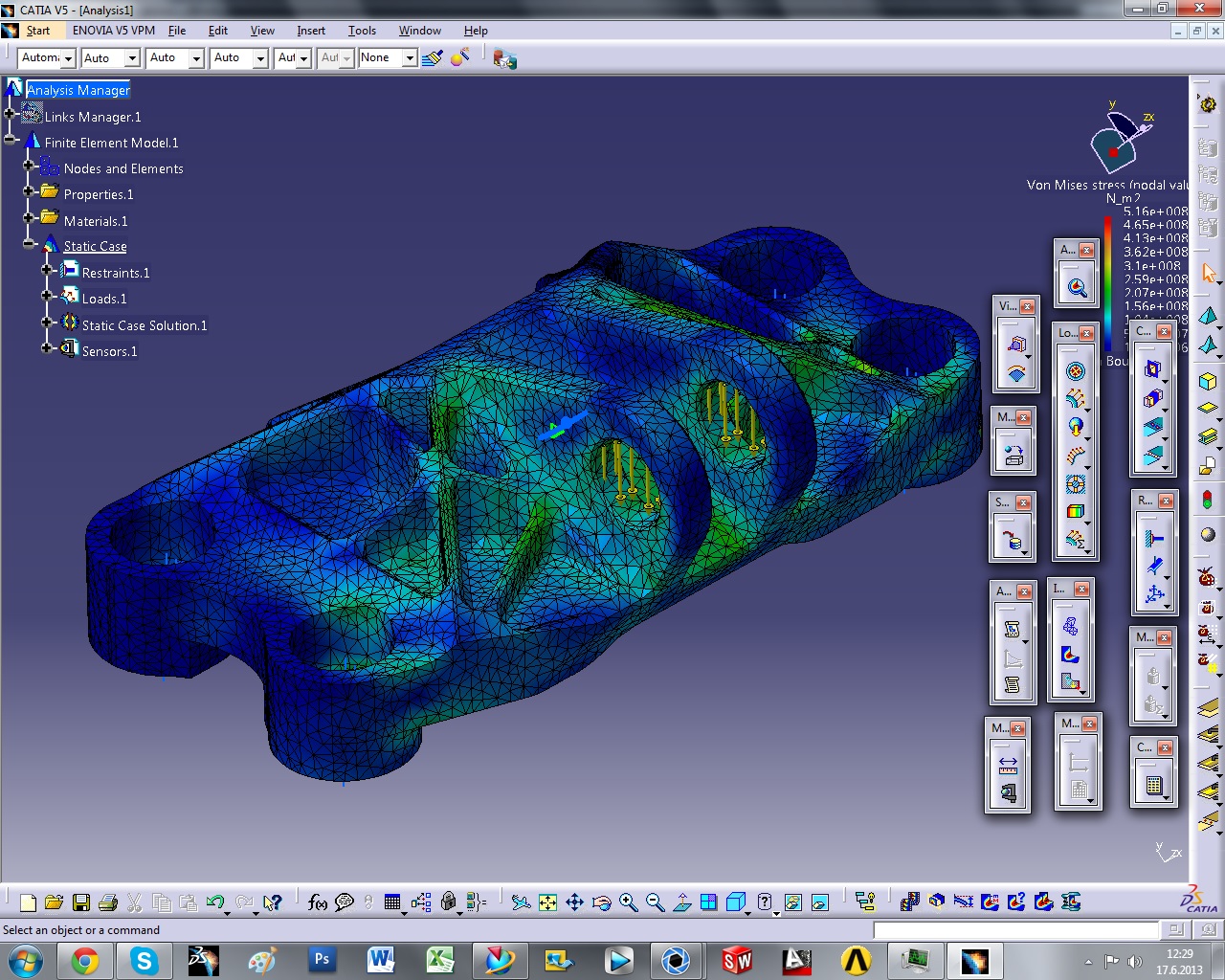Click the What's This help cursor icon
This screenshot has height=980, width=1225.
coord(273,902)
